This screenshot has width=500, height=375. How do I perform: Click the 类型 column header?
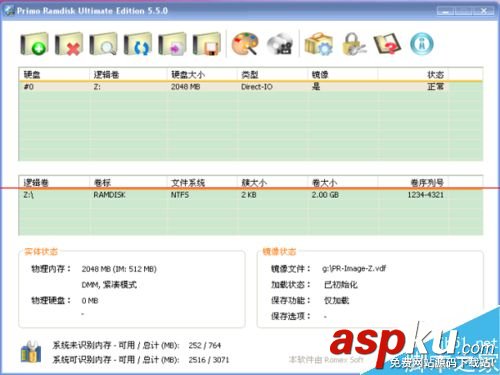pyautogui.click(x=249, y=74)
